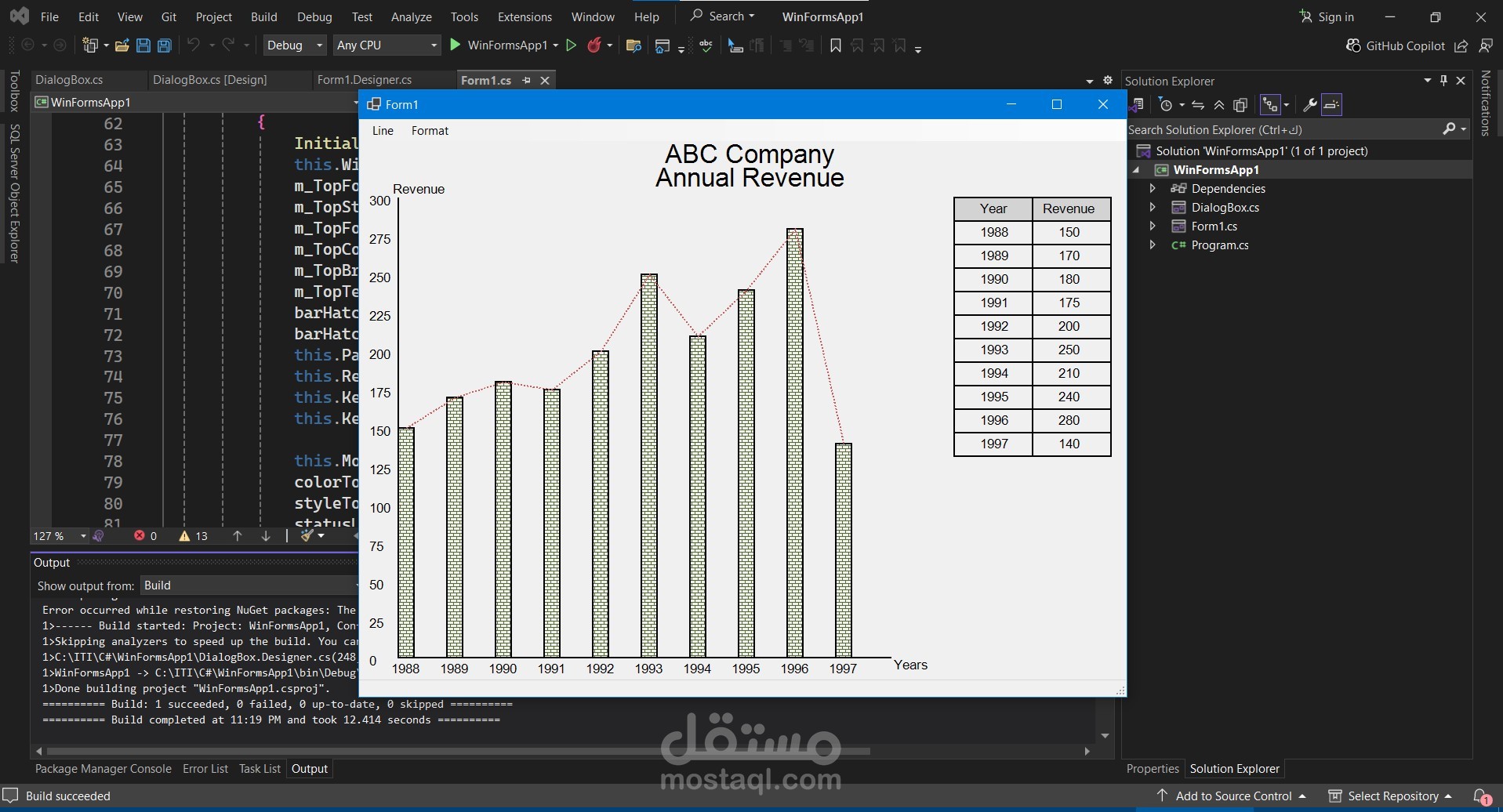The width and height of the screenshot is (1503, 812).
Task: Click Show All Files icon in Solution Explorer
Action: [1240, 105]
